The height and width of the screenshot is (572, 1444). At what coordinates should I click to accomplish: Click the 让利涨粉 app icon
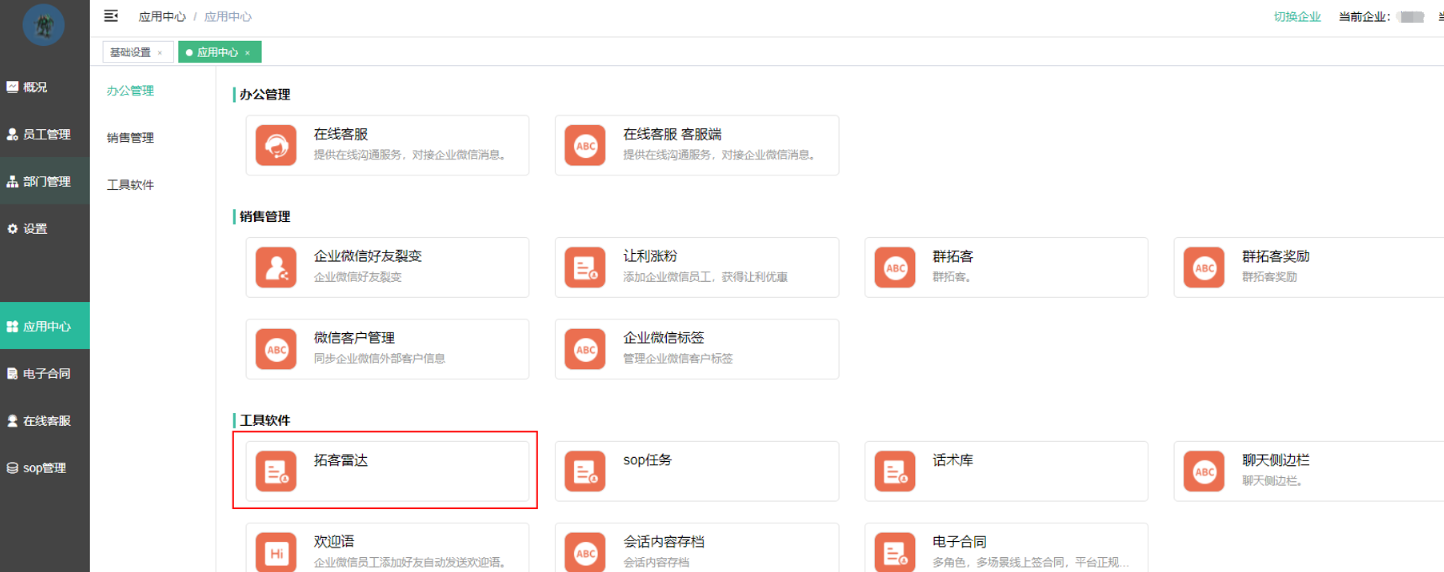click(585, 267)
